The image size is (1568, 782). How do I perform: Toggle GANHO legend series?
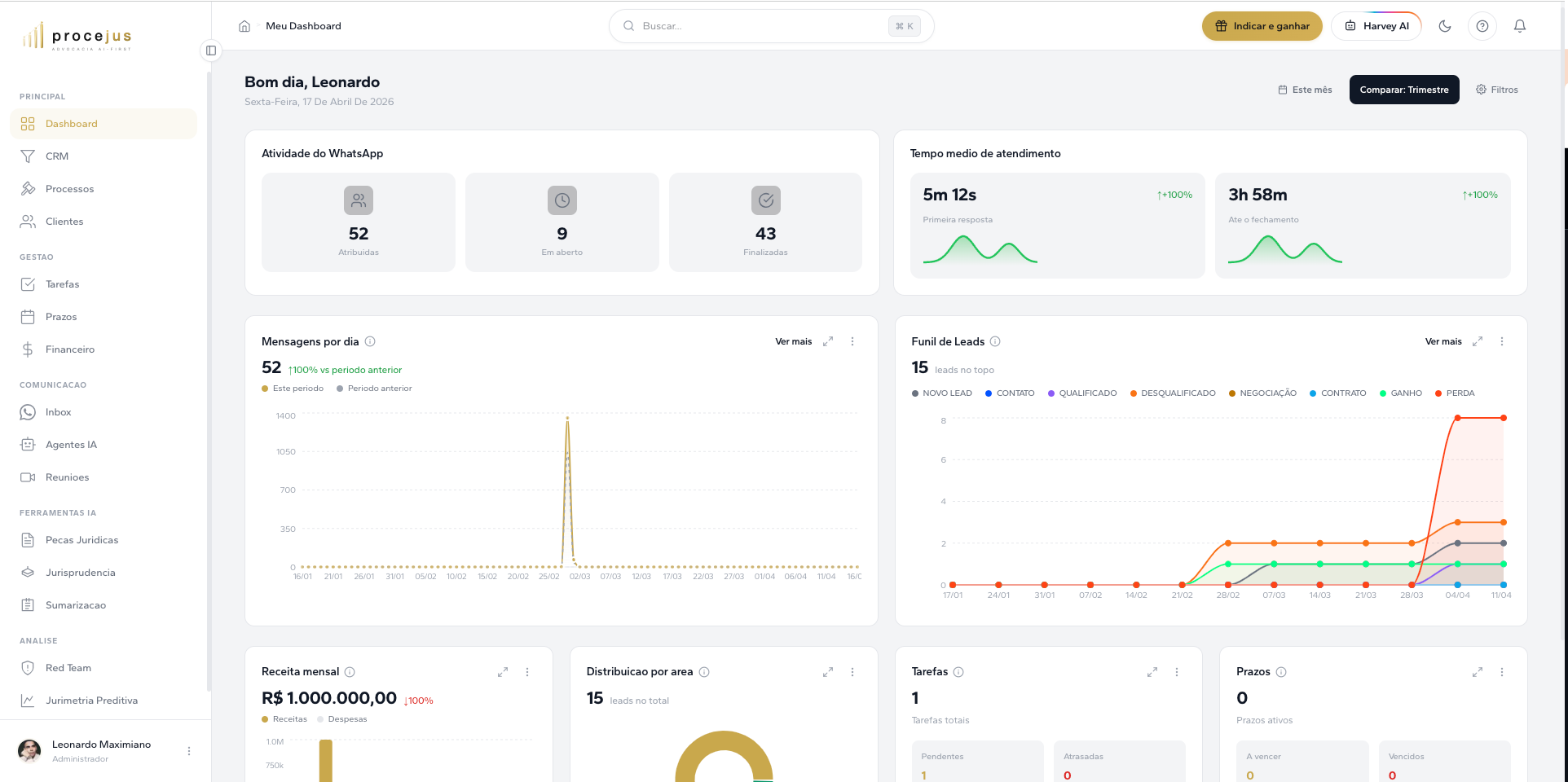[x=1401, y=393]
